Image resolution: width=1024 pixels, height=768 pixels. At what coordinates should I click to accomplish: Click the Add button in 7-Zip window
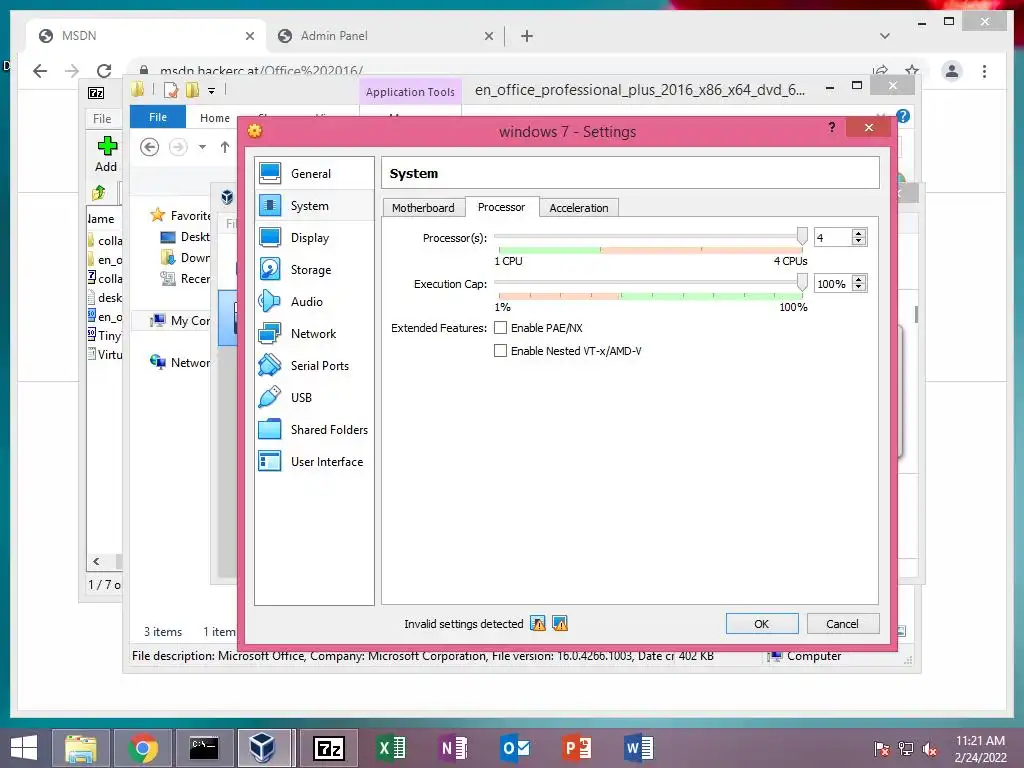[106, 154]
